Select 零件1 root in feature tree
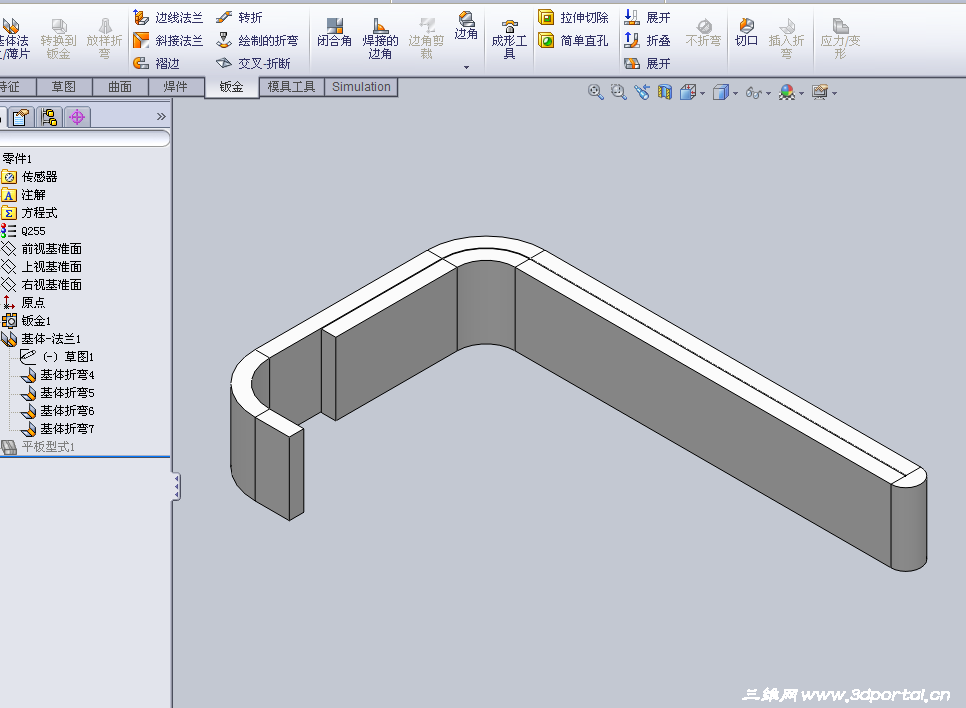This screenshot has height=708, width=966. pyautogui.click(x=17, y=158)
